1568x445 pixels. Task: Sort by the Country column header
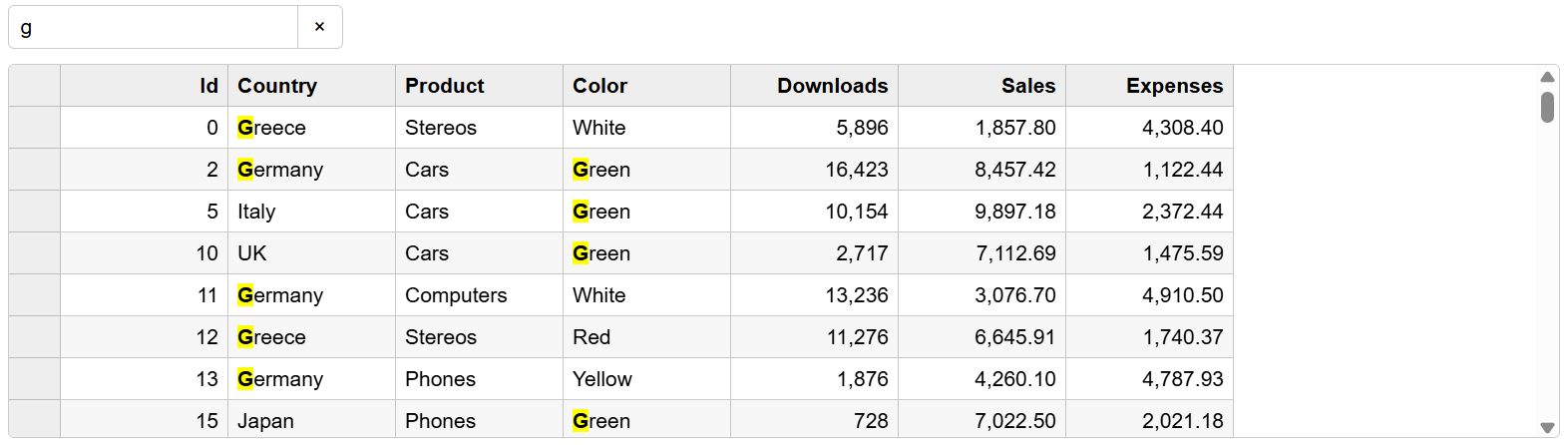pos(311,86)
